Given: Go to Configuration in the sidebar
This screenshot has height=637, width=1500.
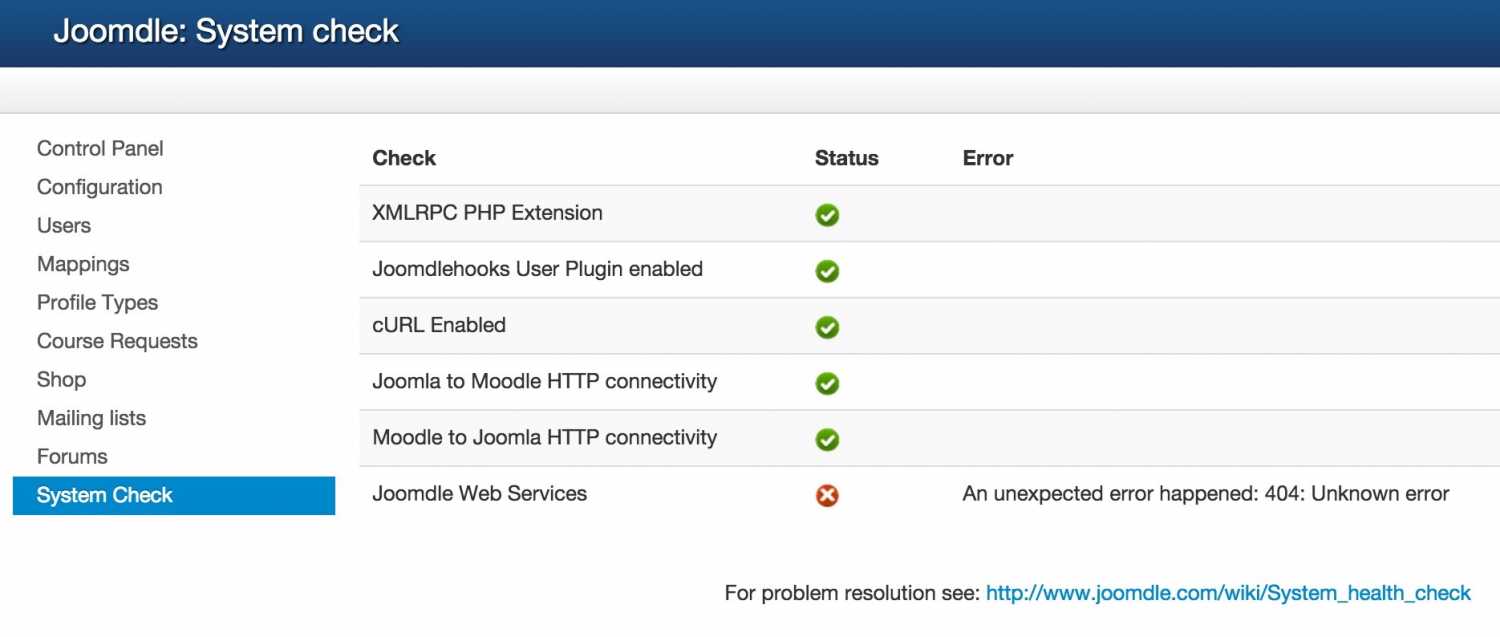Looking at the screenshot, I should pyautogui.click(x=99, y=187).
